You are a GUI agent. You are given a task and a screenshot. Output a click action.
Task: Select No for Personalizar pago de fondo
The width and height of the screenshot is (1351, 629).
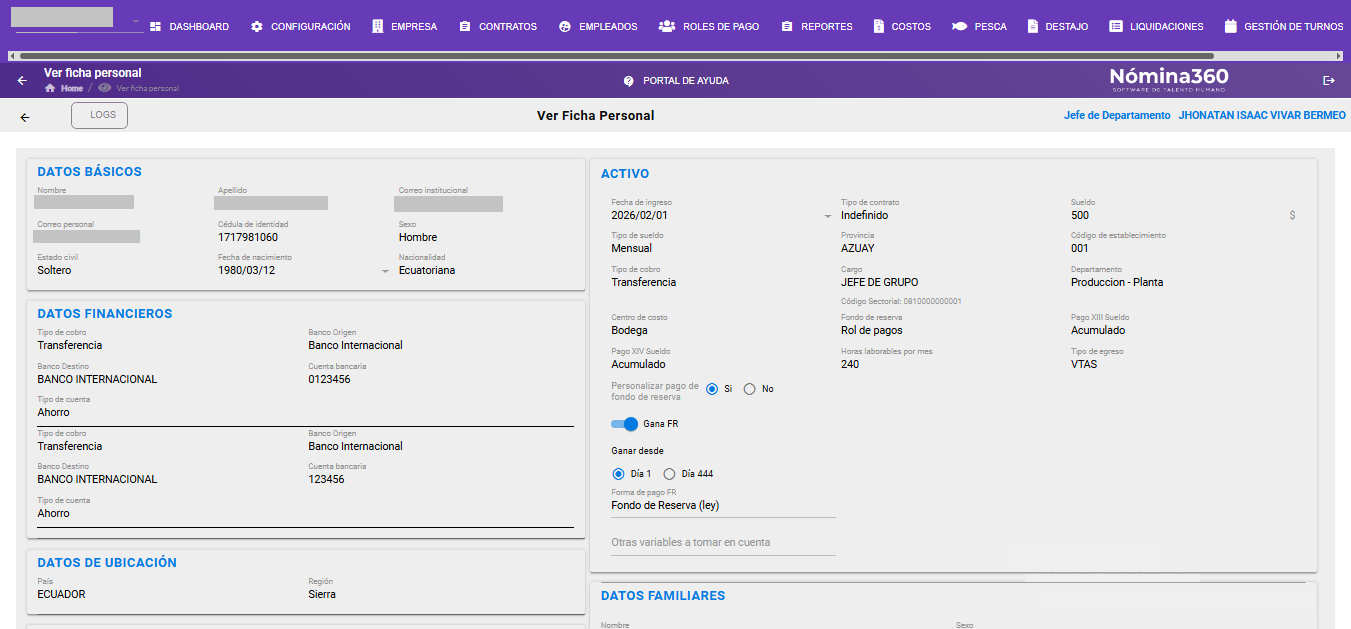[x=749, y=389]
